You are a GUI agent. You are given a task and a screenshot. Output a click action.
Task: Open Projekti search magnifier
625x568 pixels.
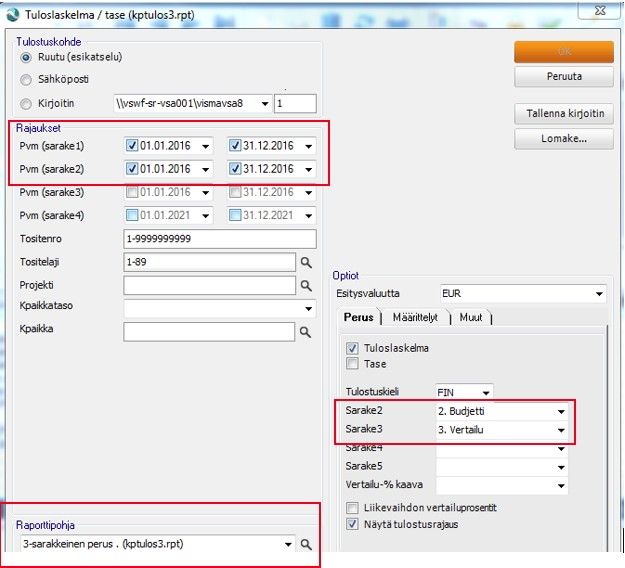(x=306, y=285)
